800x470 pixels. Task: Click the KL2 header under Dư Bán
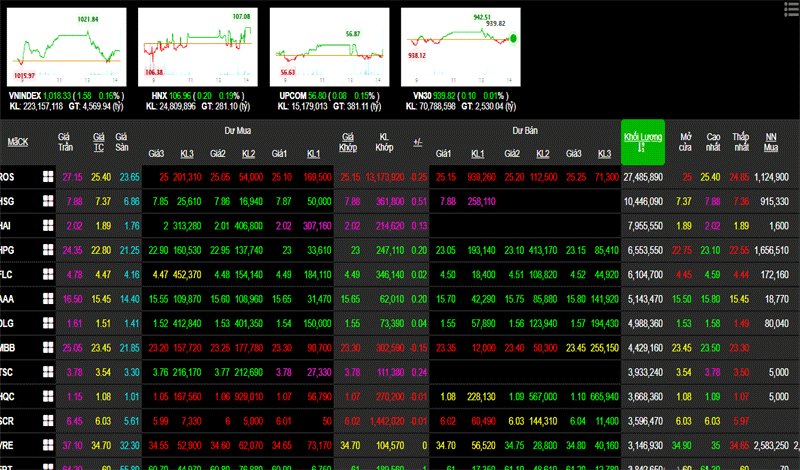(x=543, y=154)
